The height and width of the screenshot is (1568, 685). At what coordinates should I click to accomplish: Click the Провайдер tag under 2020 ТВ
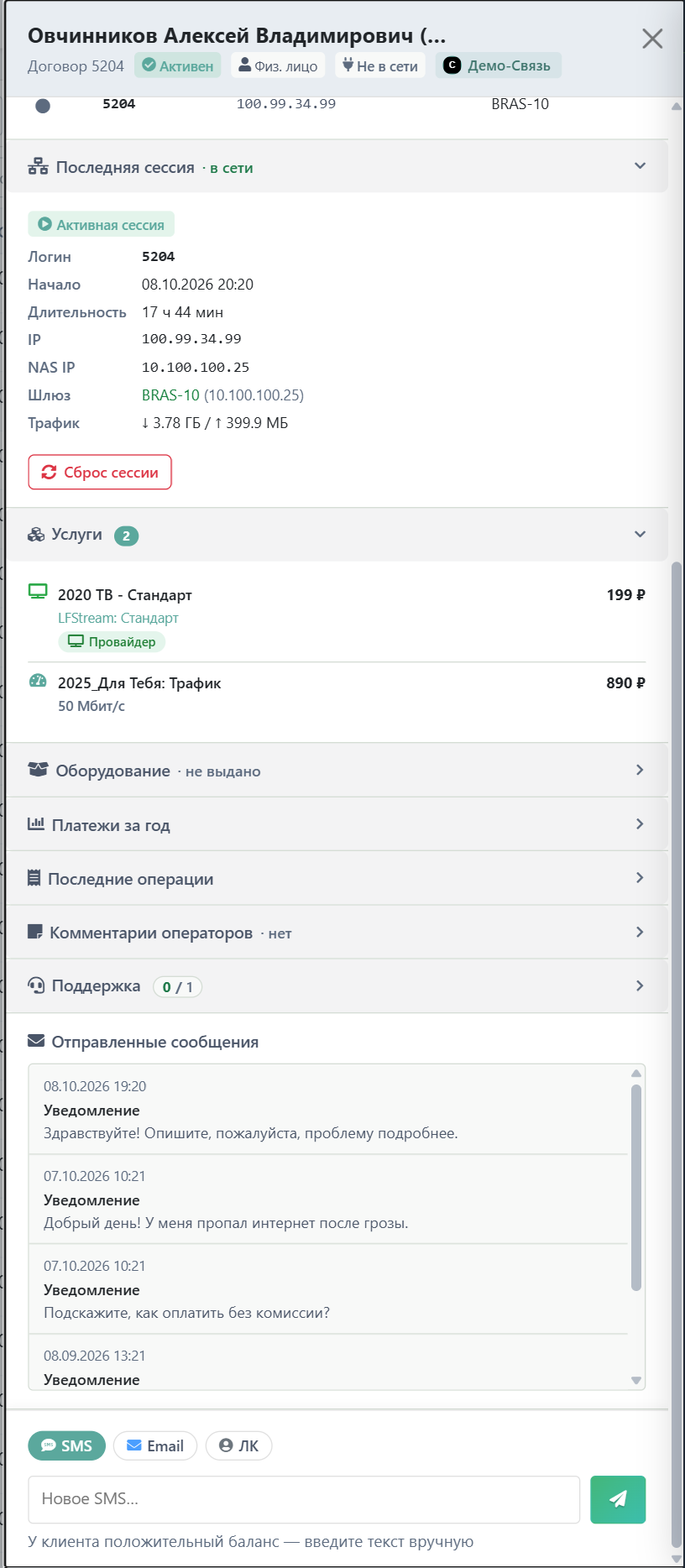pos(112,641)
